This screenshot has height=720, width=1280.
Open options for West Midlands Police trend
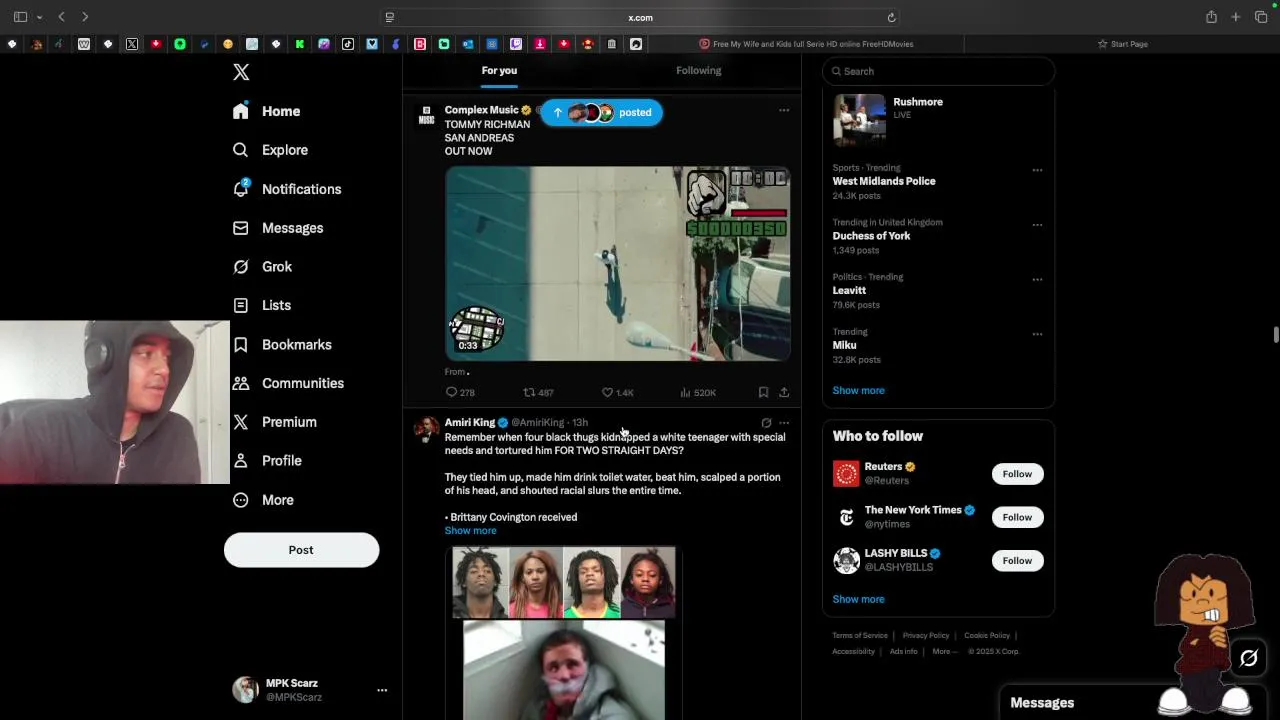point(1037,170)
